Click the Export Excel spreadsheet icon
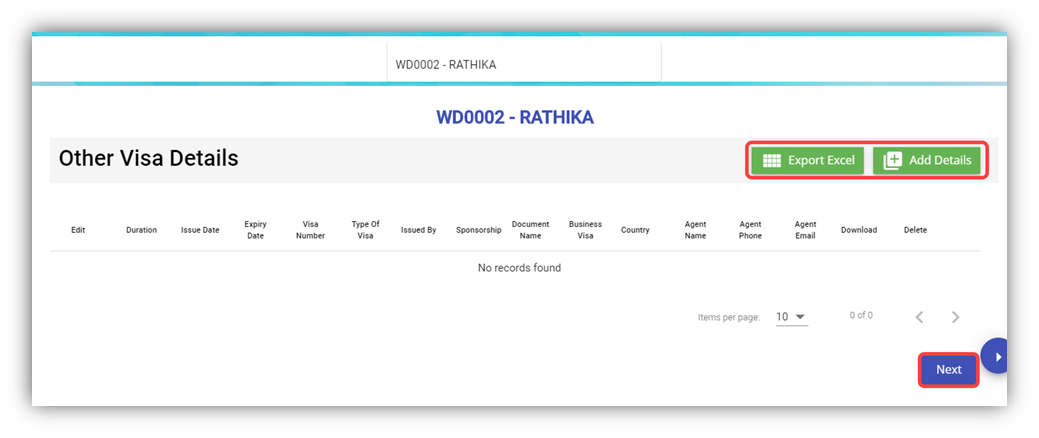This screenshot has width=1039, height=438. 771,161
